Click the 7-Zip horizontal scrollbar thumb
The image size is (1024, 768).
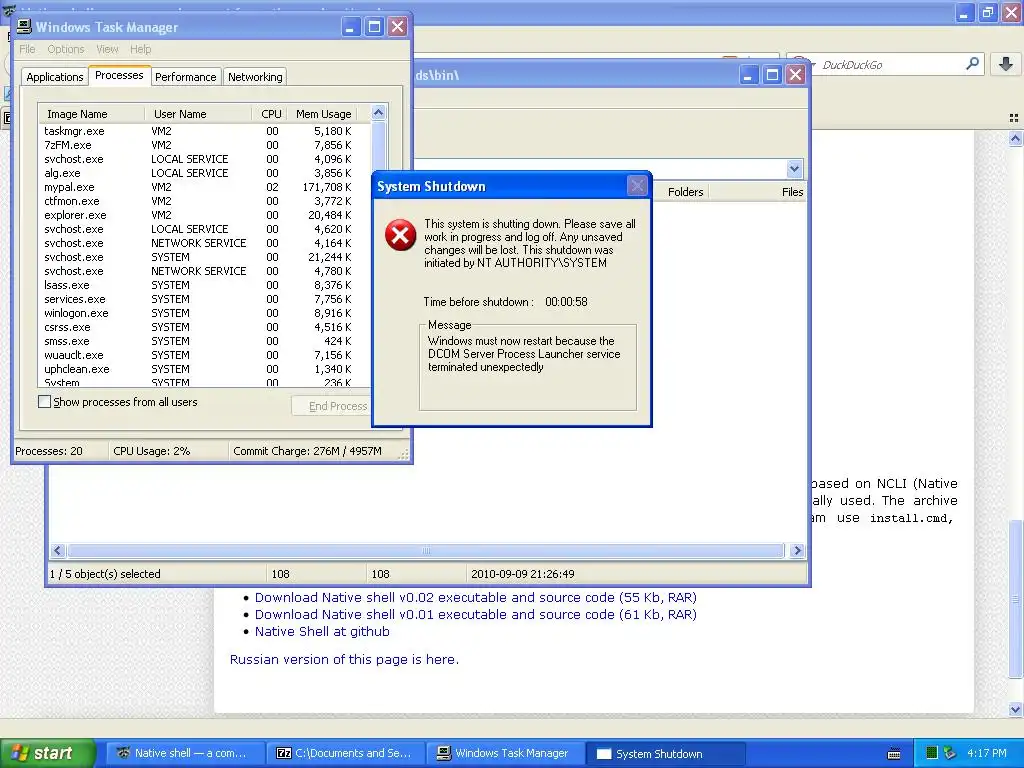coord(426,551)
